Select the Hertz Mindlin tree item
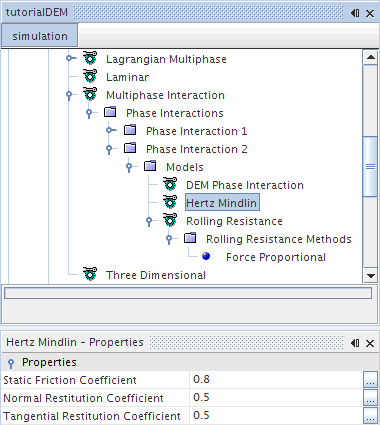 222,203
